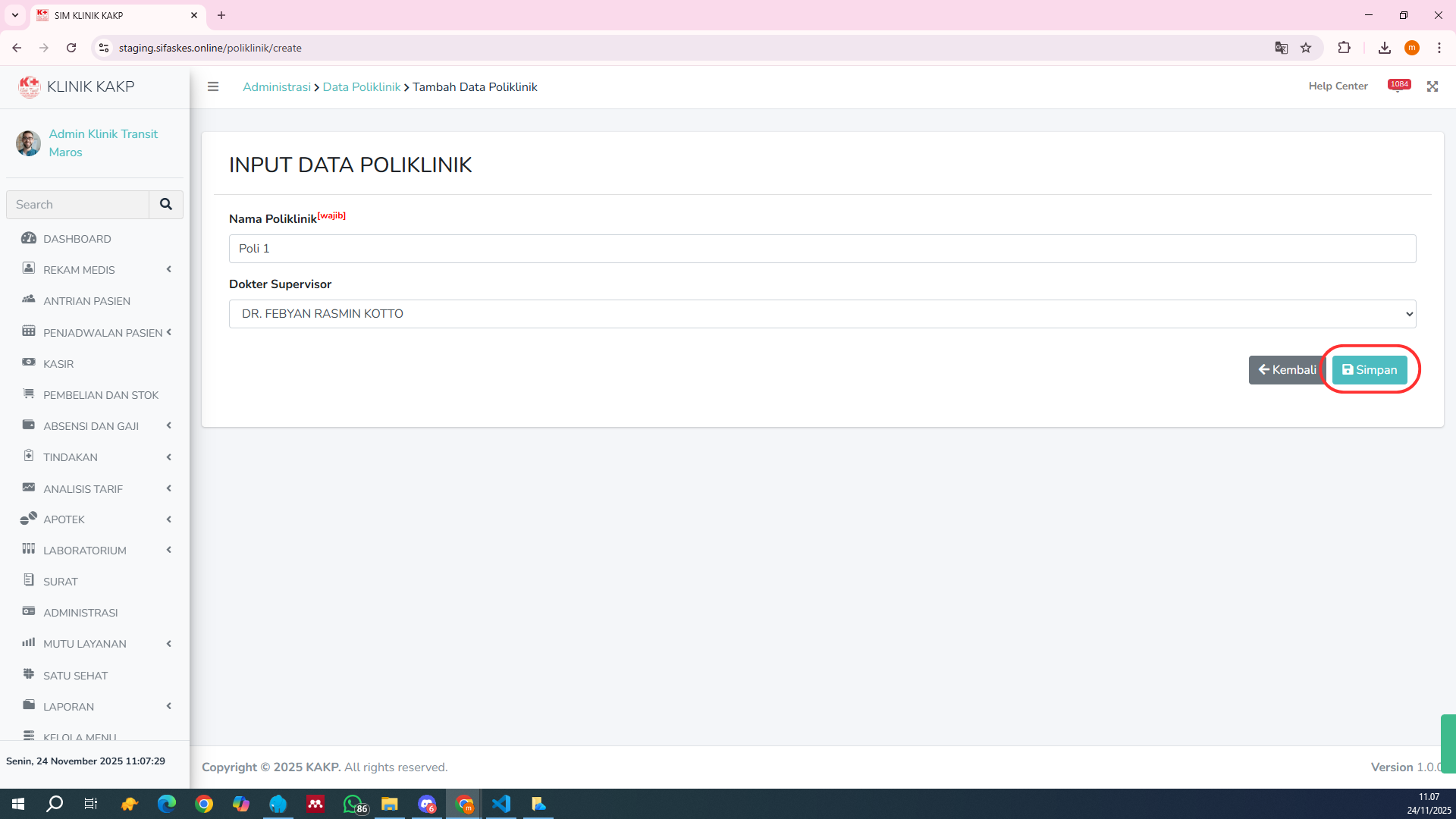
Task: Open Visual Studio Code from taskbar
Action: tap(501, 804)
